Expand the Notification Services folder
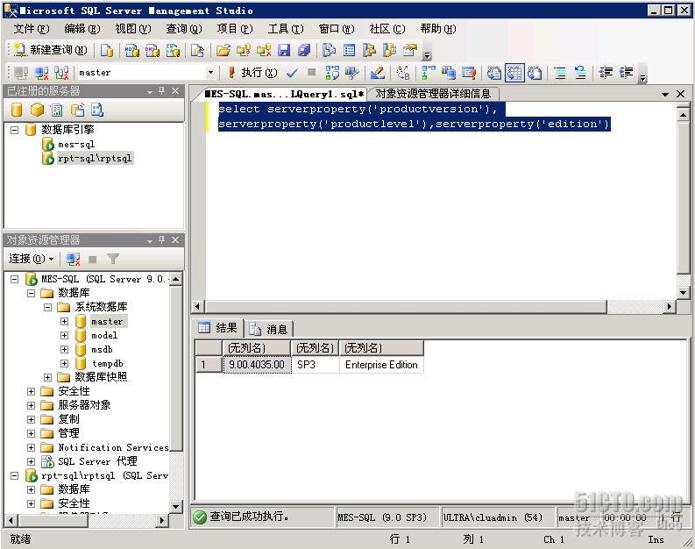The image size is (695, 549). click(x=31, y=448)
